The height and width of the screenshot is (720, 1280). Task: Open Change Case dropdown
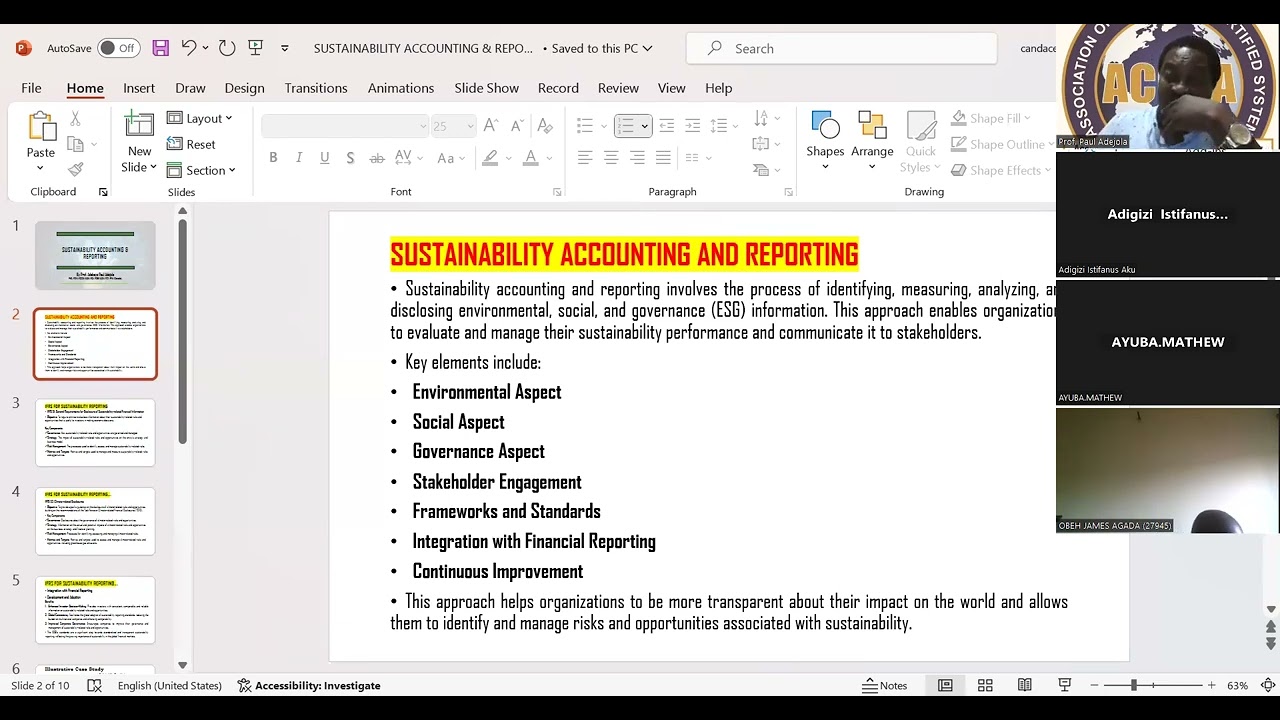[451, 158]
